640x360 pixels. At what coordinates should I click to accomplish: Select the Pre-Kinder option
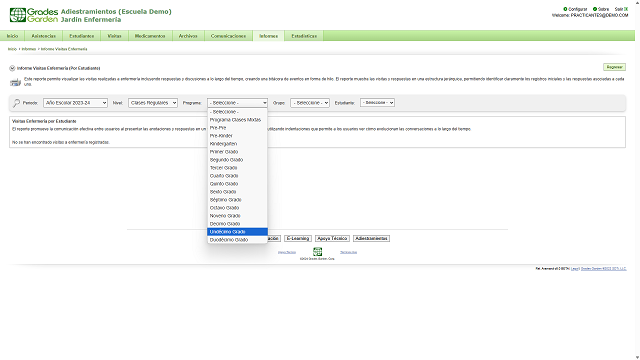point(237,136)
